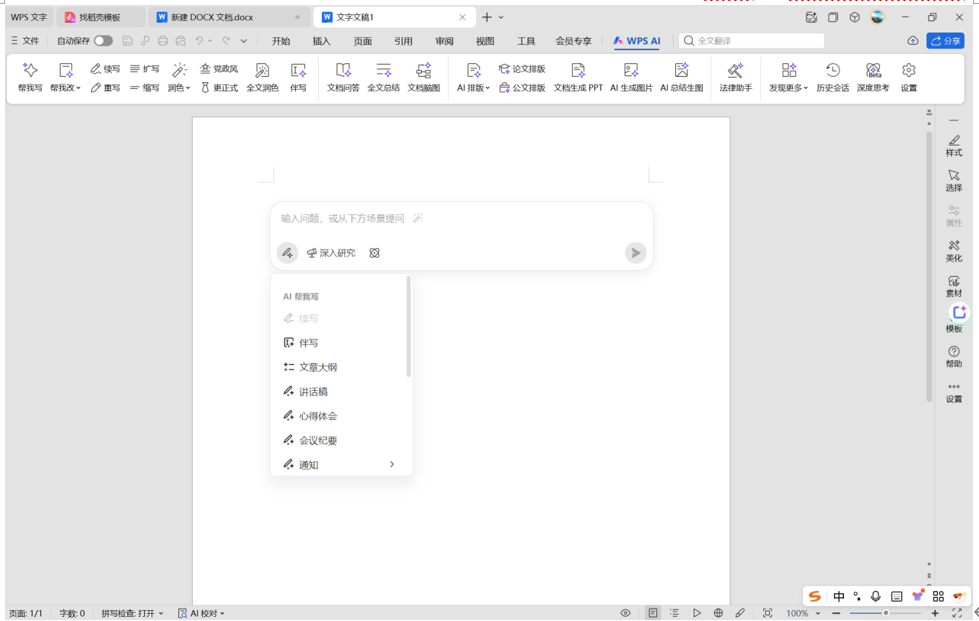Switch to the 引用 ribbon tab
The height and width of the screenshot is (621, 979).
[x=403, y=41]
